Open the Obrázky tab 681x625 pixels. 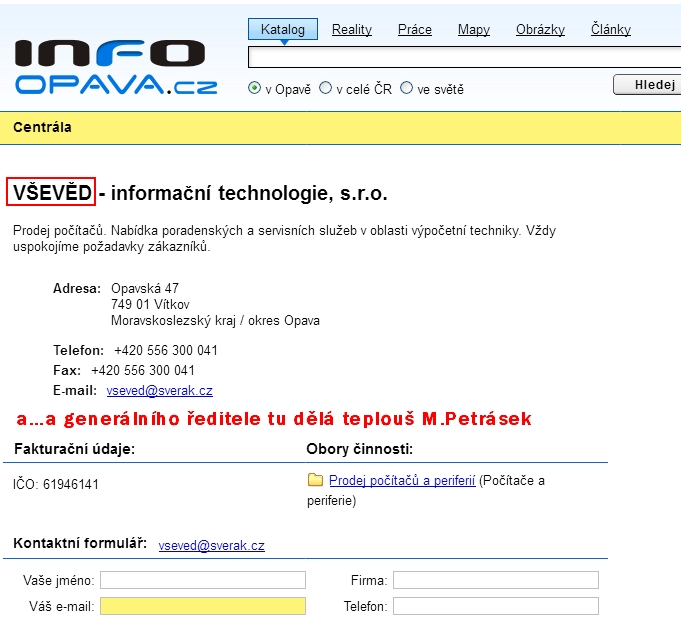coord(540,30)
